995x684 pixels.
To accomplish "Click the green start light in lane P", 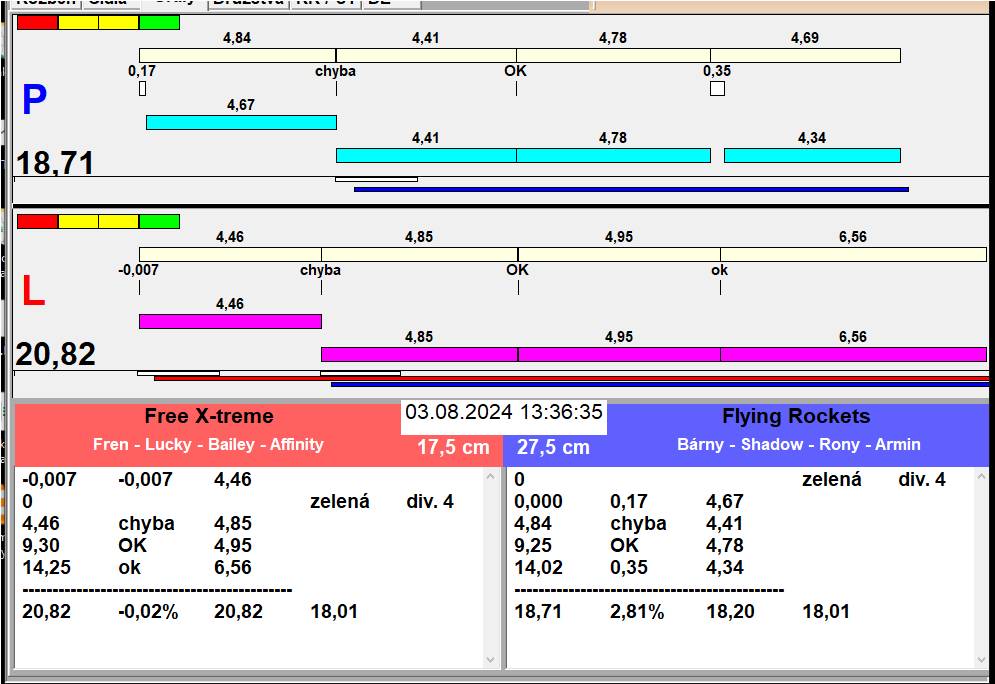I will pyautogui.click(x=159, y=23).
